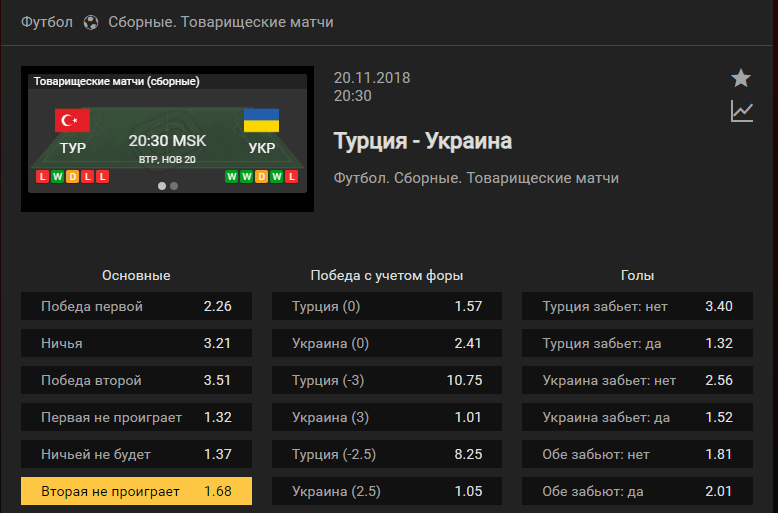Click the Товарищеские матчи (сборные) widget header

(x=117, y=81)
